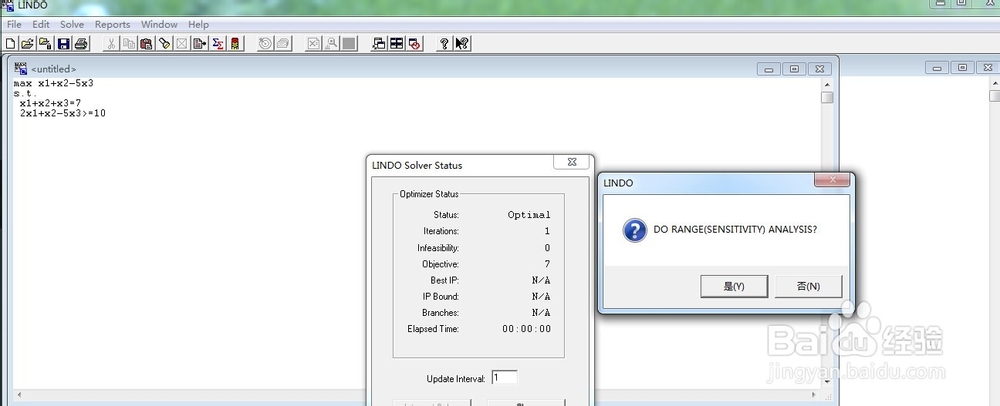Click the editor's horizontal scrollbar left arrow
The width and height of the screenshot is (1000, 406).
[x=18, y=394]
